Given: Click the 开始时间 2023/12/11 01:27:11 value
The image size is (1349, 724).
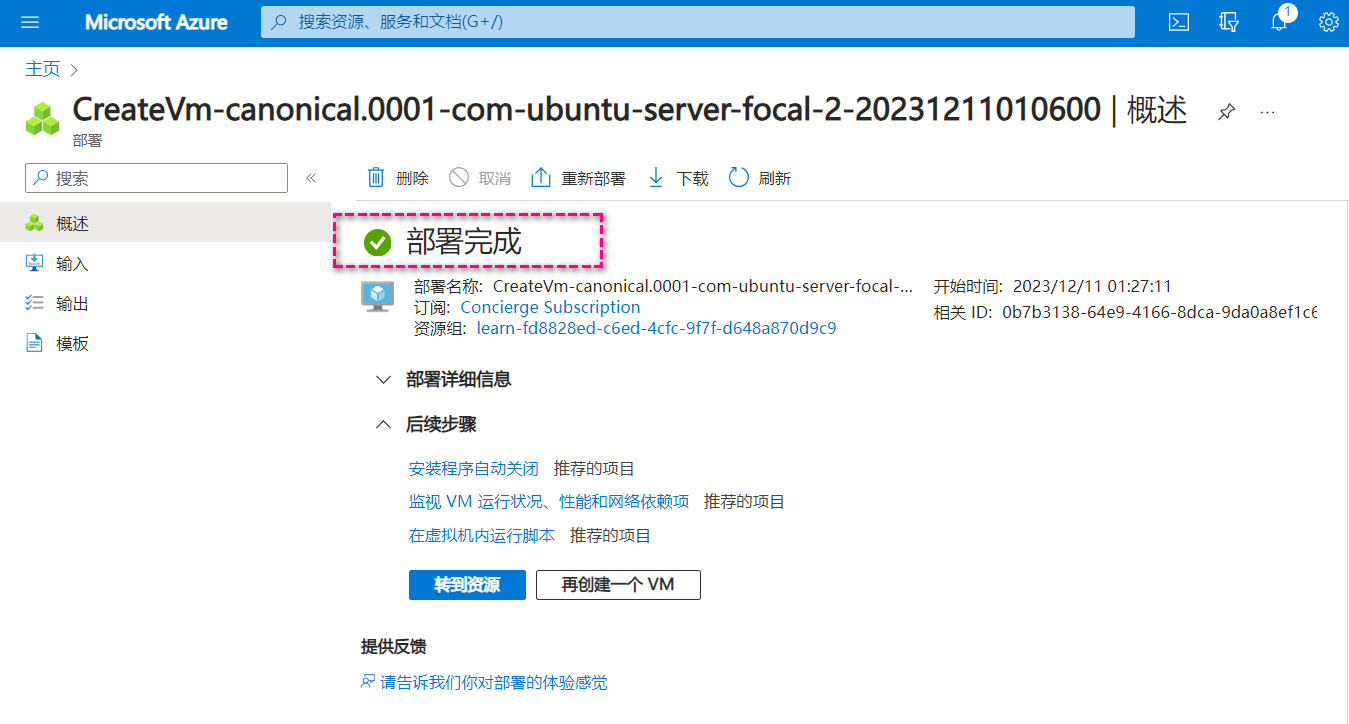Looking at the screenshot, I should (1092, 287).
